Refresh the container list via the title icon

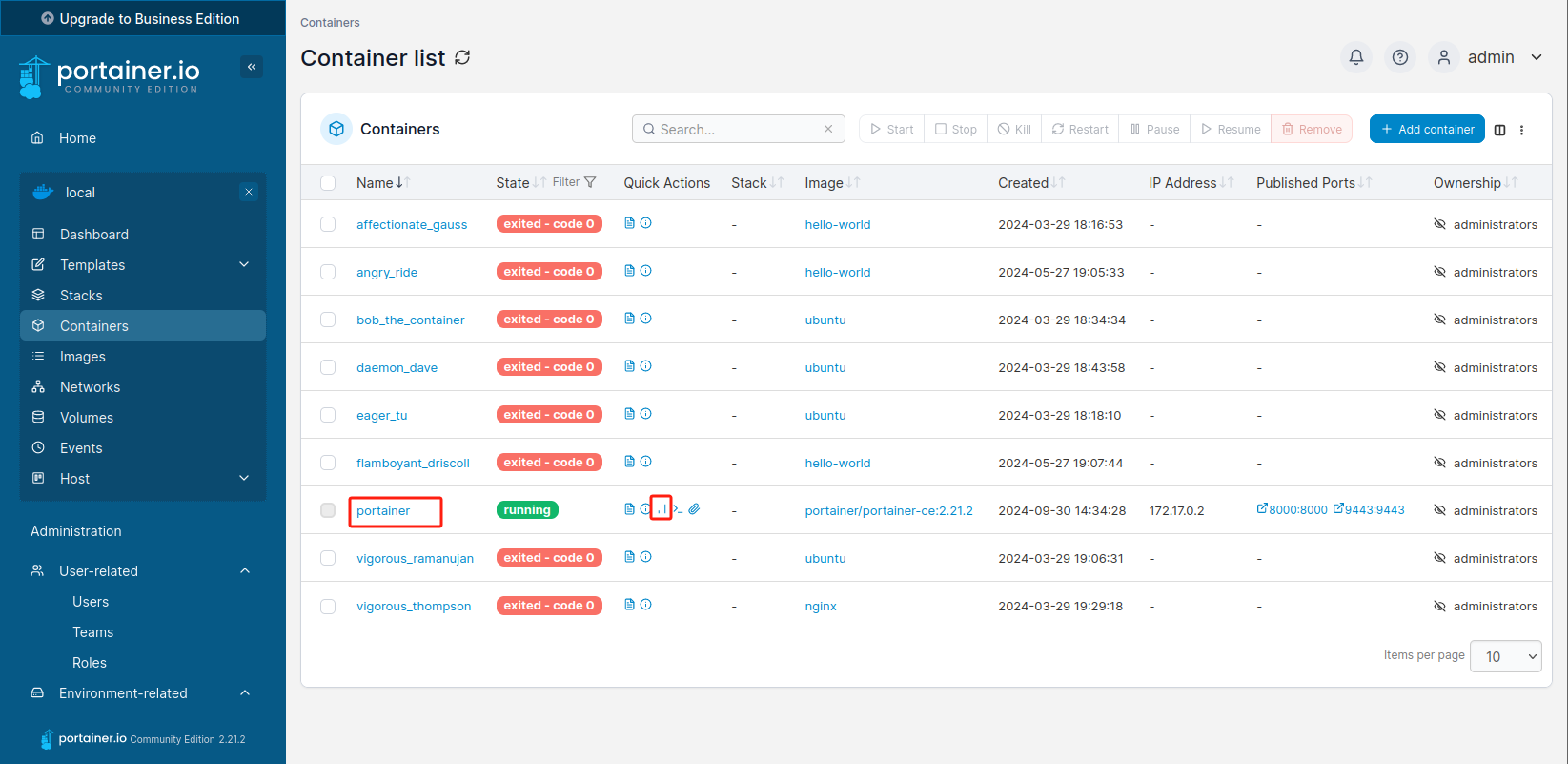(462, 58)
